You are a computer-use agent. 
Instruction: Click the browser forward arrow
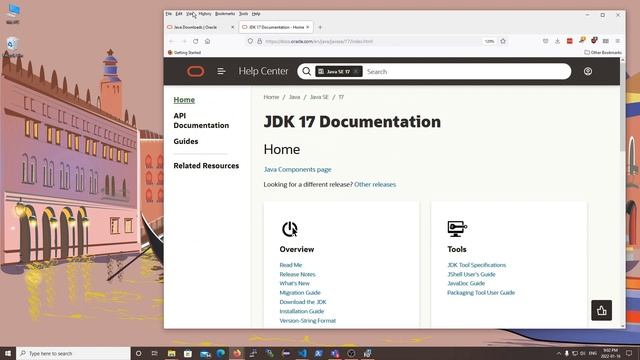(184, 41)
